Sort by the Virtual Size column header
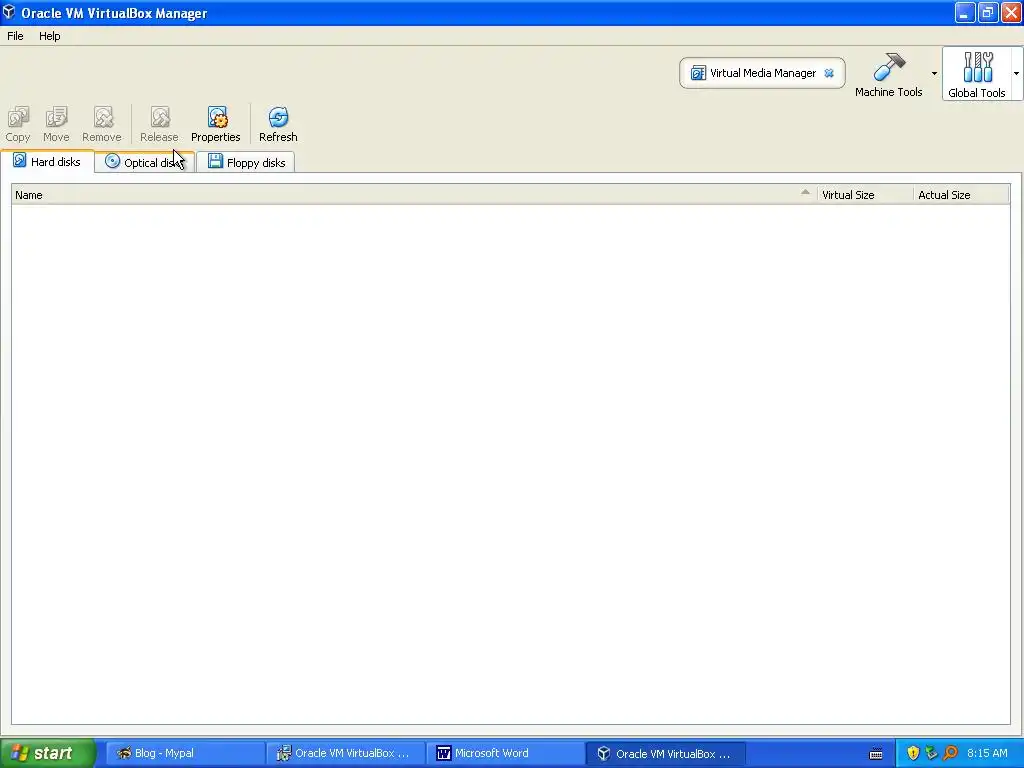The width and height of the screenshot is (1024, 768). click(x=865, y=195)
